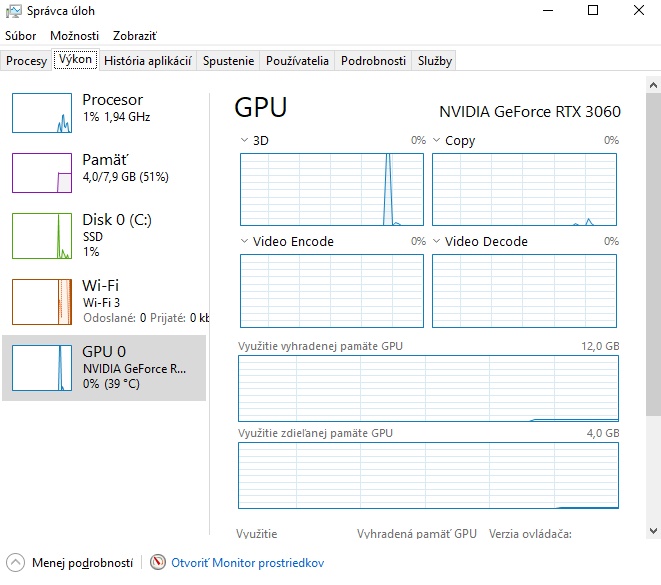Screen dimensions: 661x585
Task: Open the Copy engine dropdown
Action: pyautogui.click(x=437, y=141)
